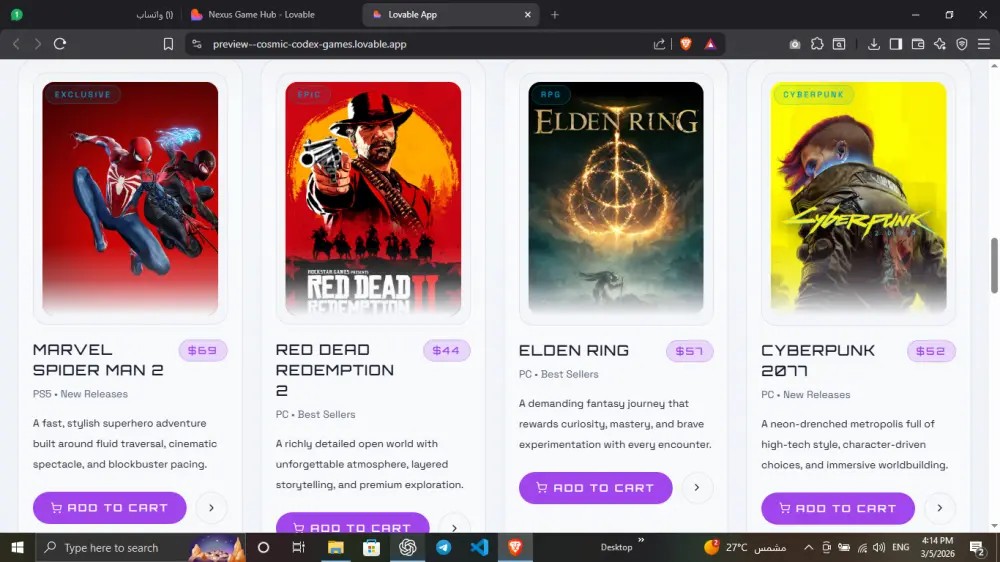
Task: Go forward to next page
Action: tap(38, 44)
